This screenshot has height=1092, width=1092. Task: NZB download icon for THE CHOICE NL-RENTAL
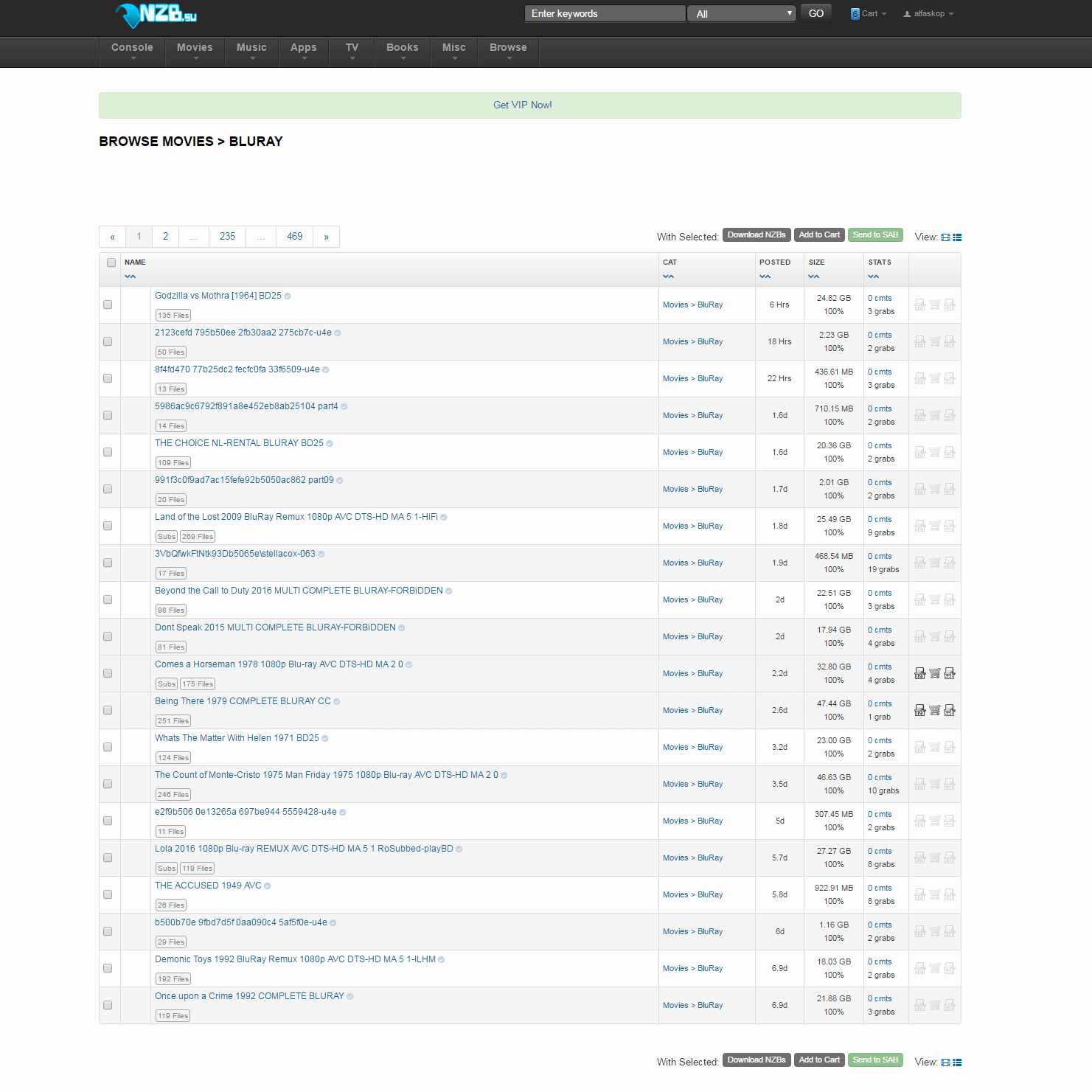(x=920, y=452)
